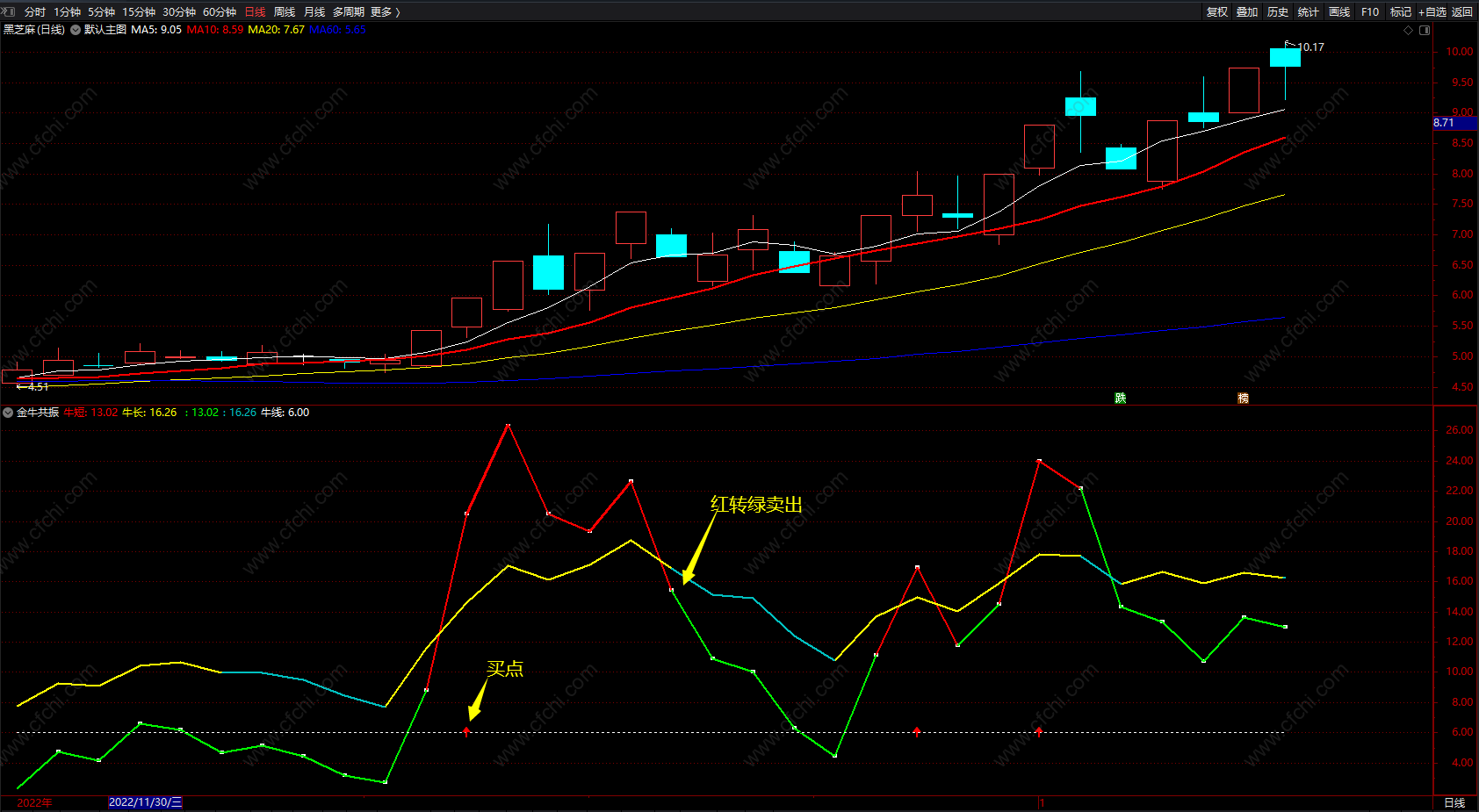
Task: Click the 标记 mark button
Action: click(1401, 12)
